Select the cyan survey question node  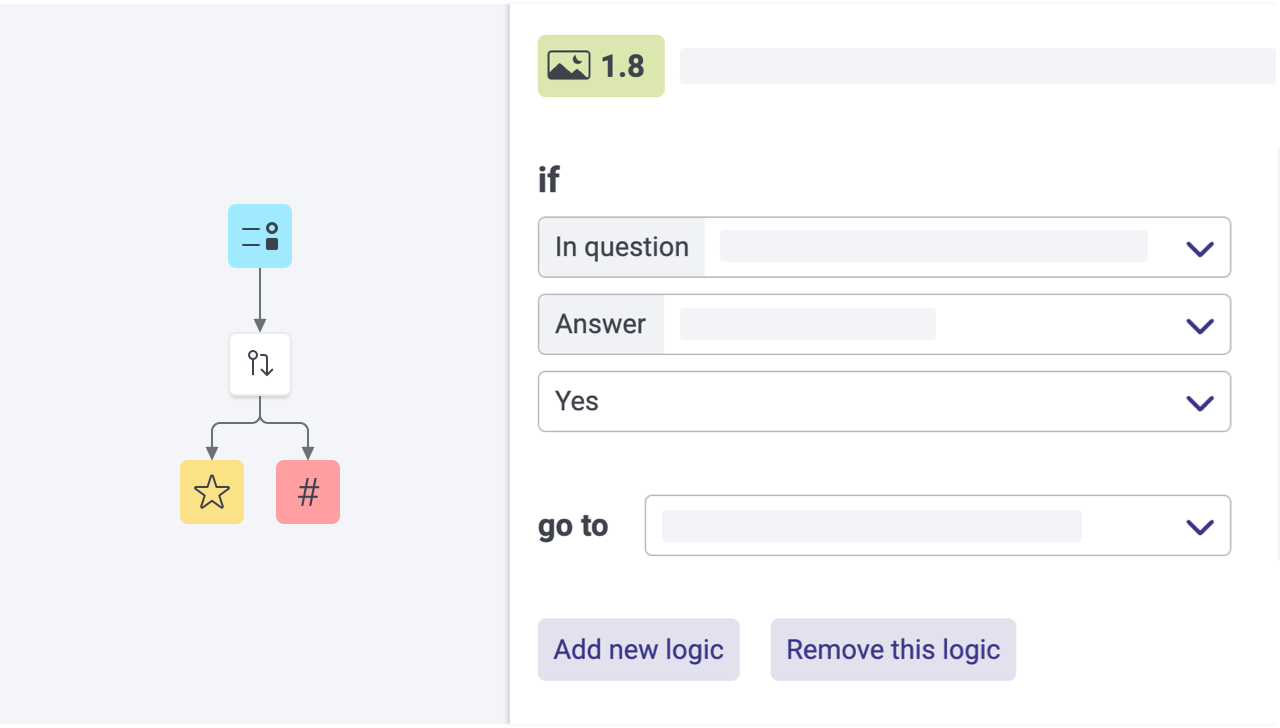260,236
